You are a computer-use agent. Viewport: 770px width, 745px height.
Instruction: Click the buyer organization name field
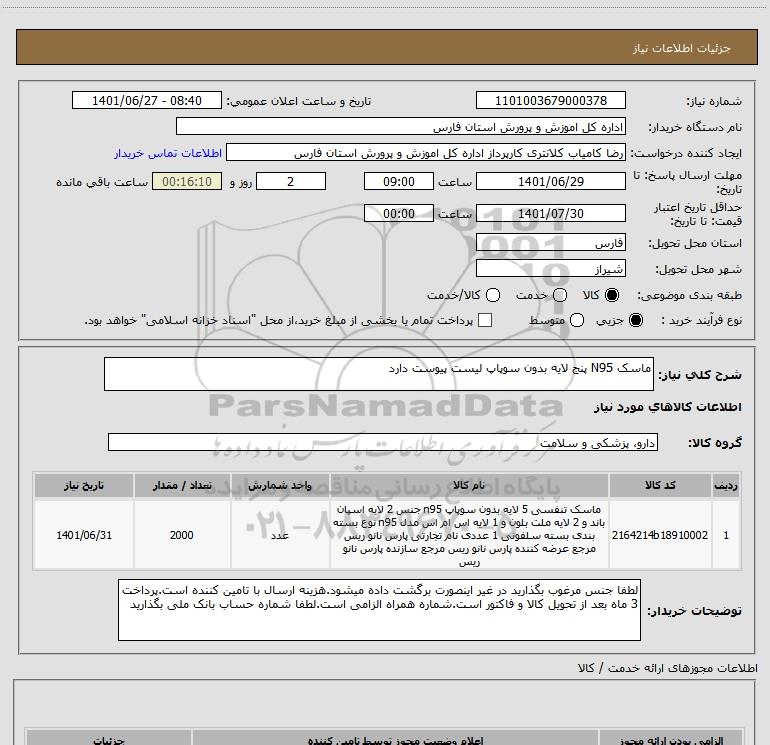pyautogui.click(x=401, y=126)
